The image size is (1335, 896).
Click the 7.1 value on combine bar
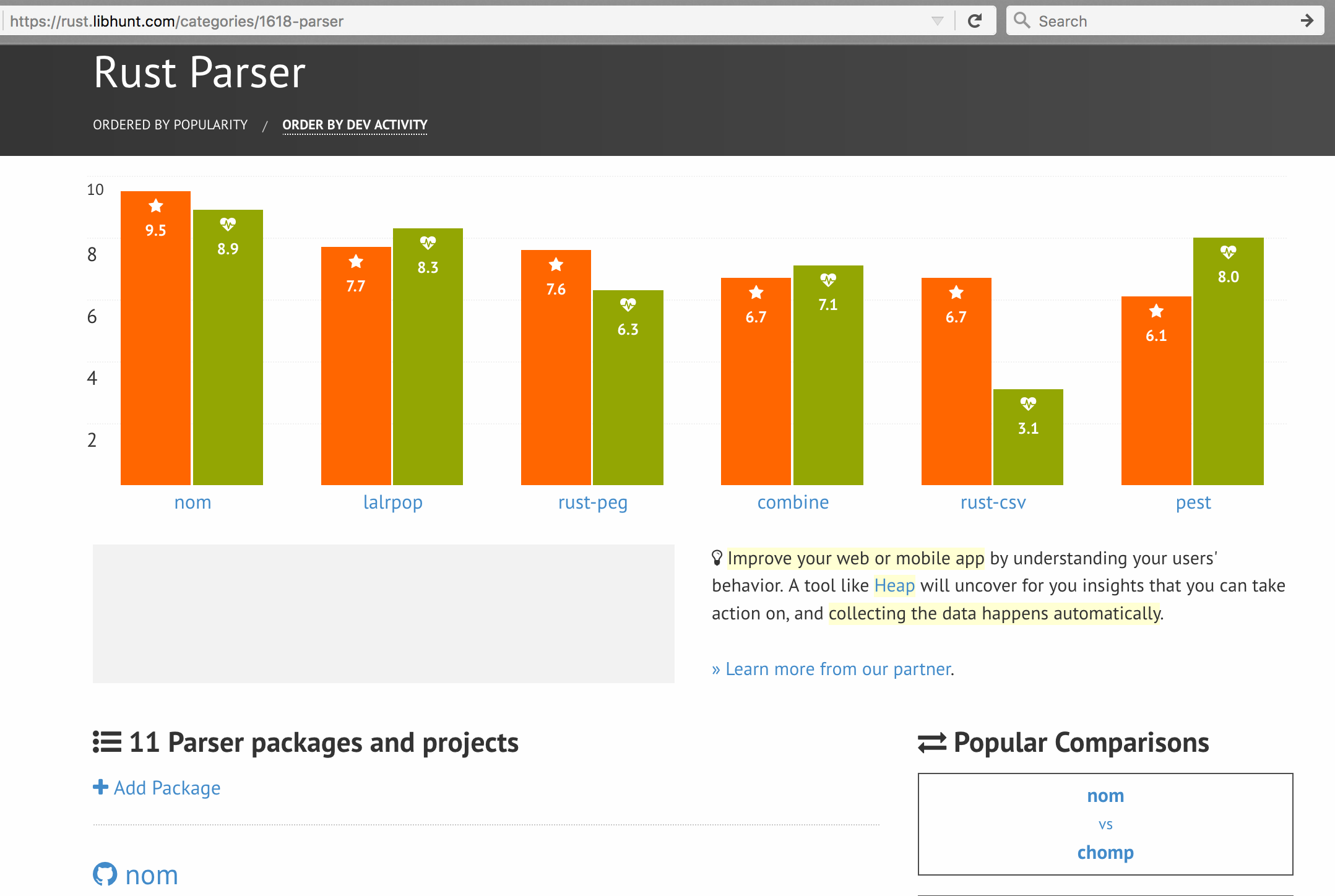pos(828,304)
